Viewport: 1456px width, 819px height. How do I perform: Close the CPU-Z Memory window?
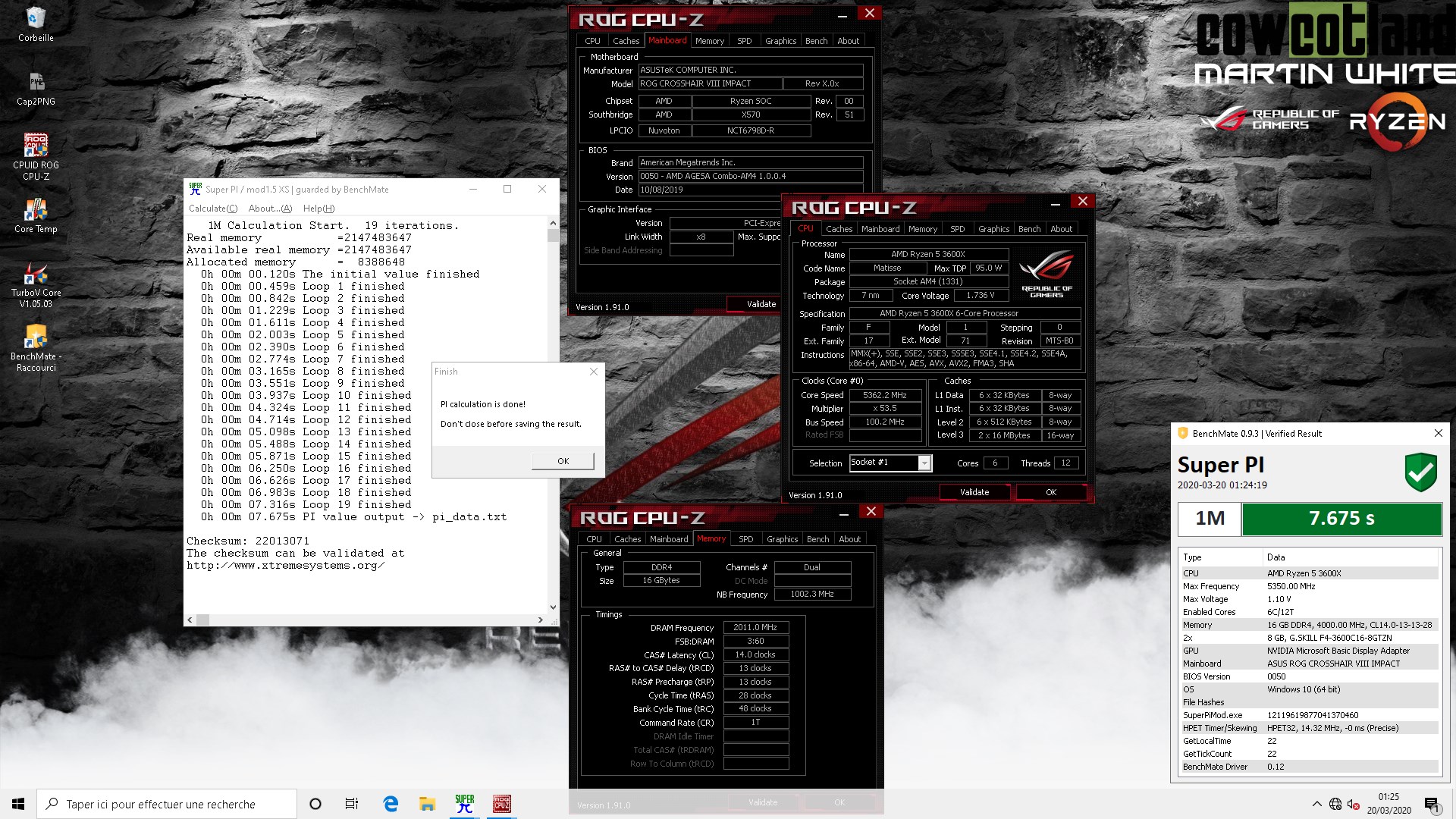coord(871,512)
